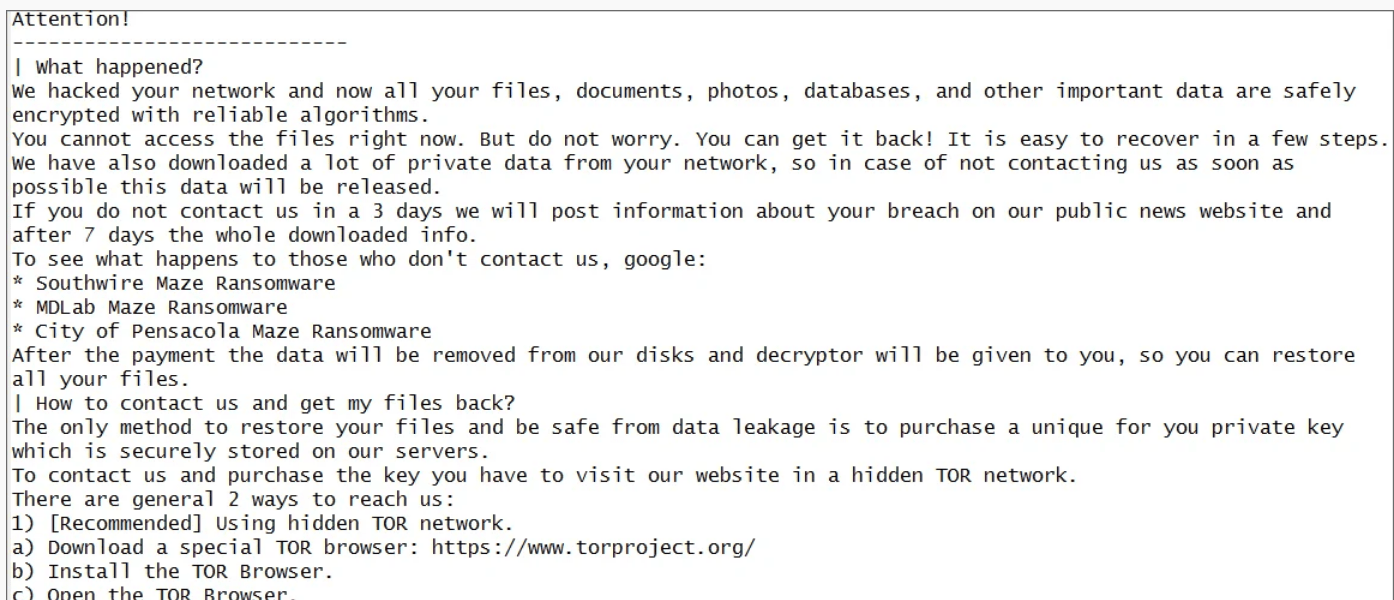This screenshot has height=600, width=1394.
Task: Click 'c) Open the TOR Browser.' line
Action: click(x=155, y=594)
